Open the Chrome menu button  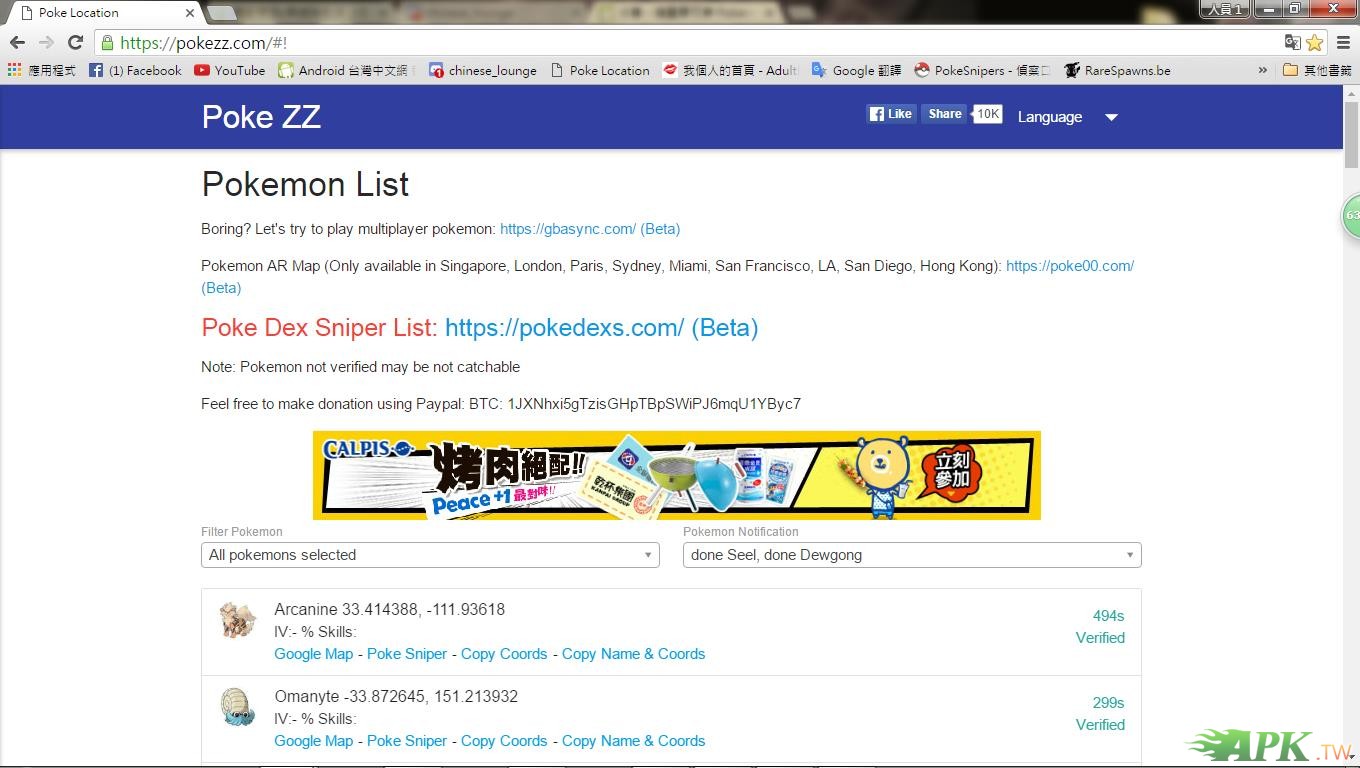coord(1344,42)
